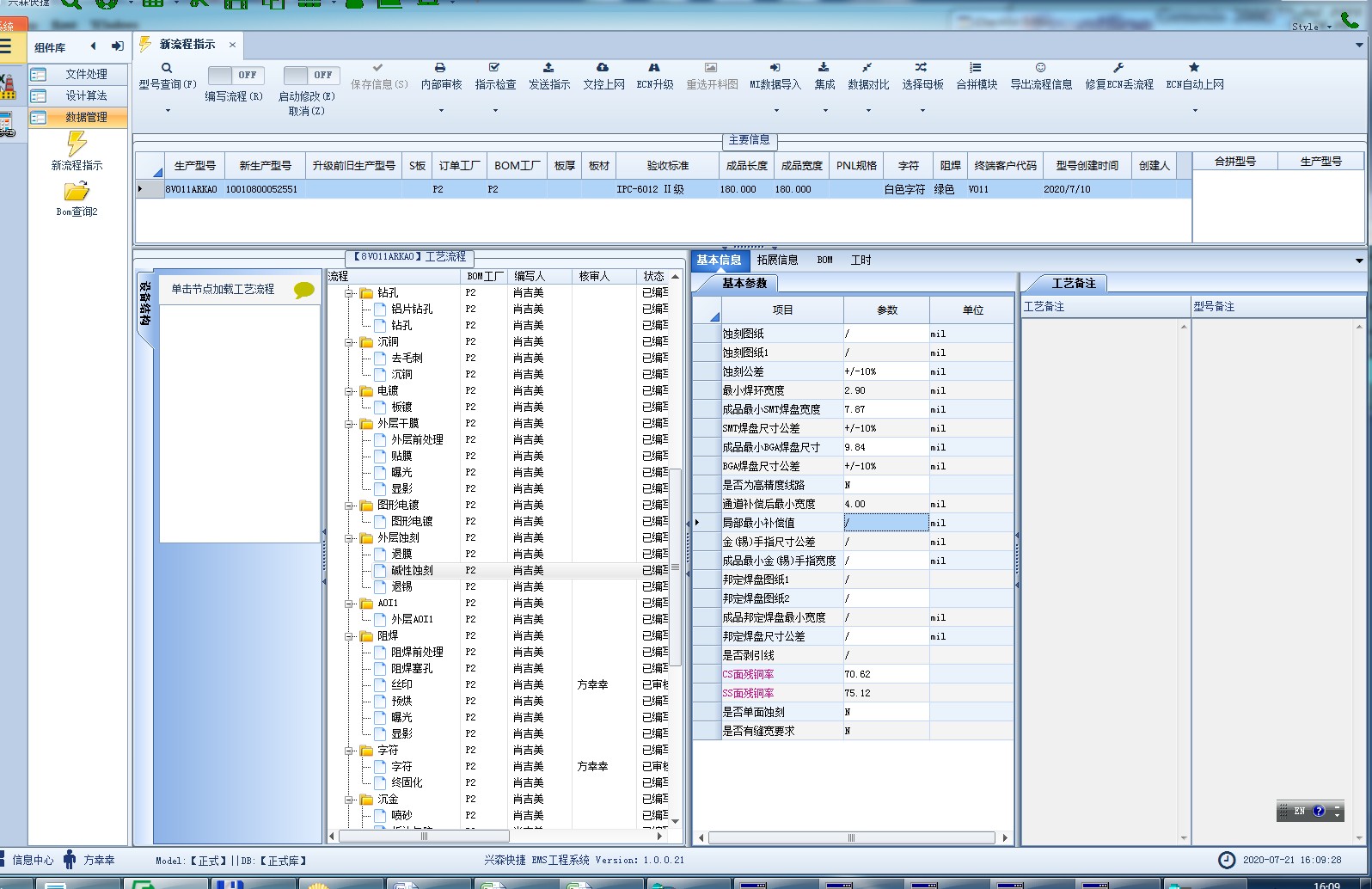
Task: Click the process tree vertical scrollbar
Action: tap(676, 567)
